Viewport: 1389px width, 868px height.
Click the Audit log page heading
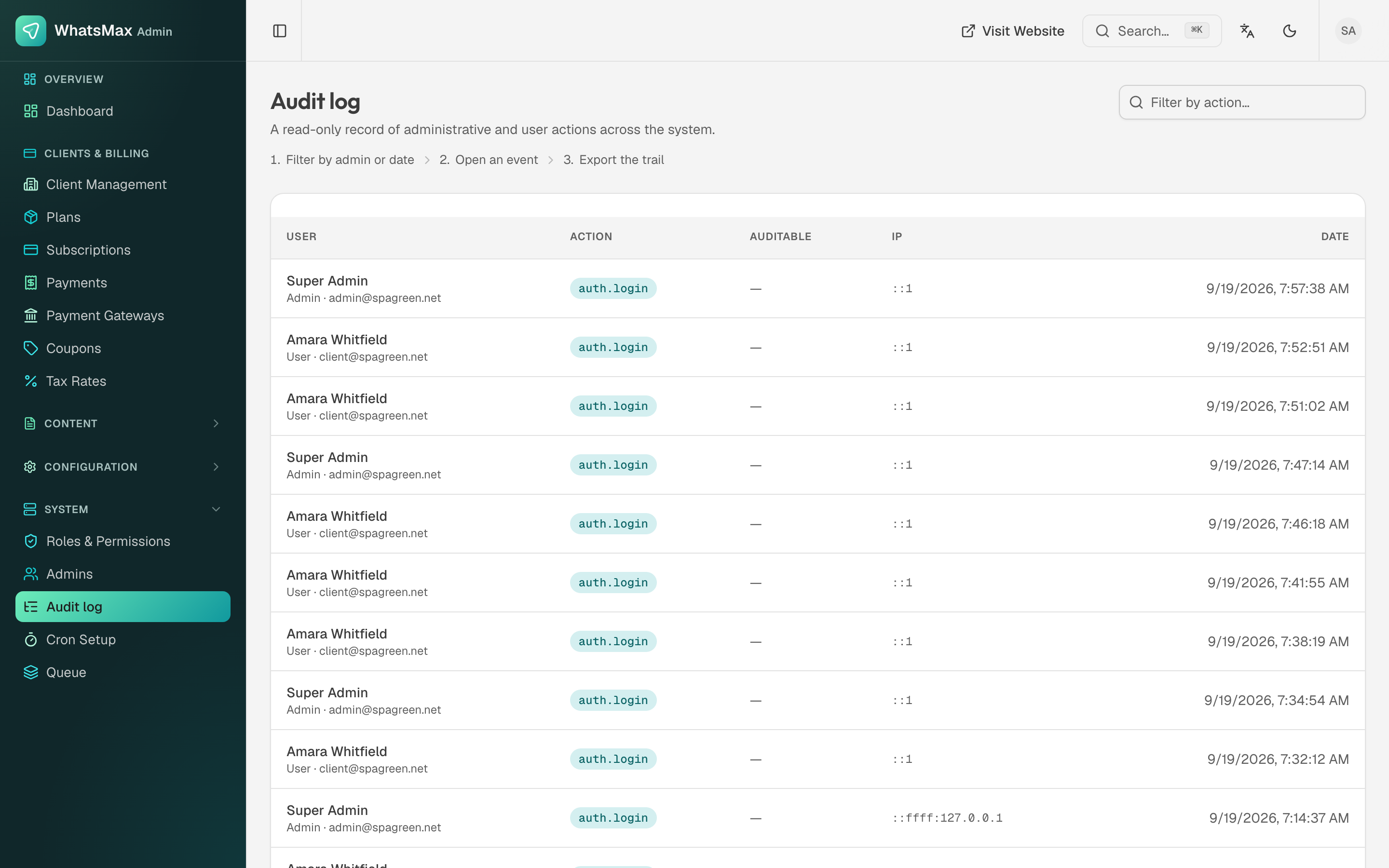coord(315,101)
